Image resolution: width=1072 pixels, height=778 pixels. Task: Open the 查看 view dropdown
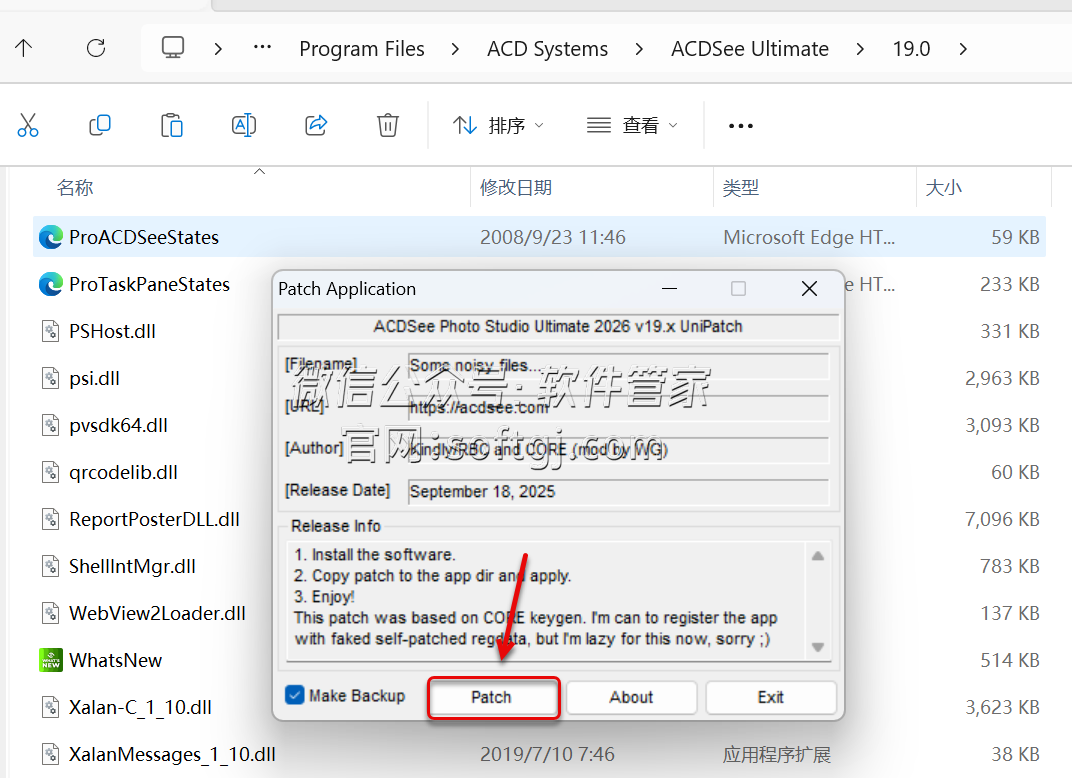point(632,125)
